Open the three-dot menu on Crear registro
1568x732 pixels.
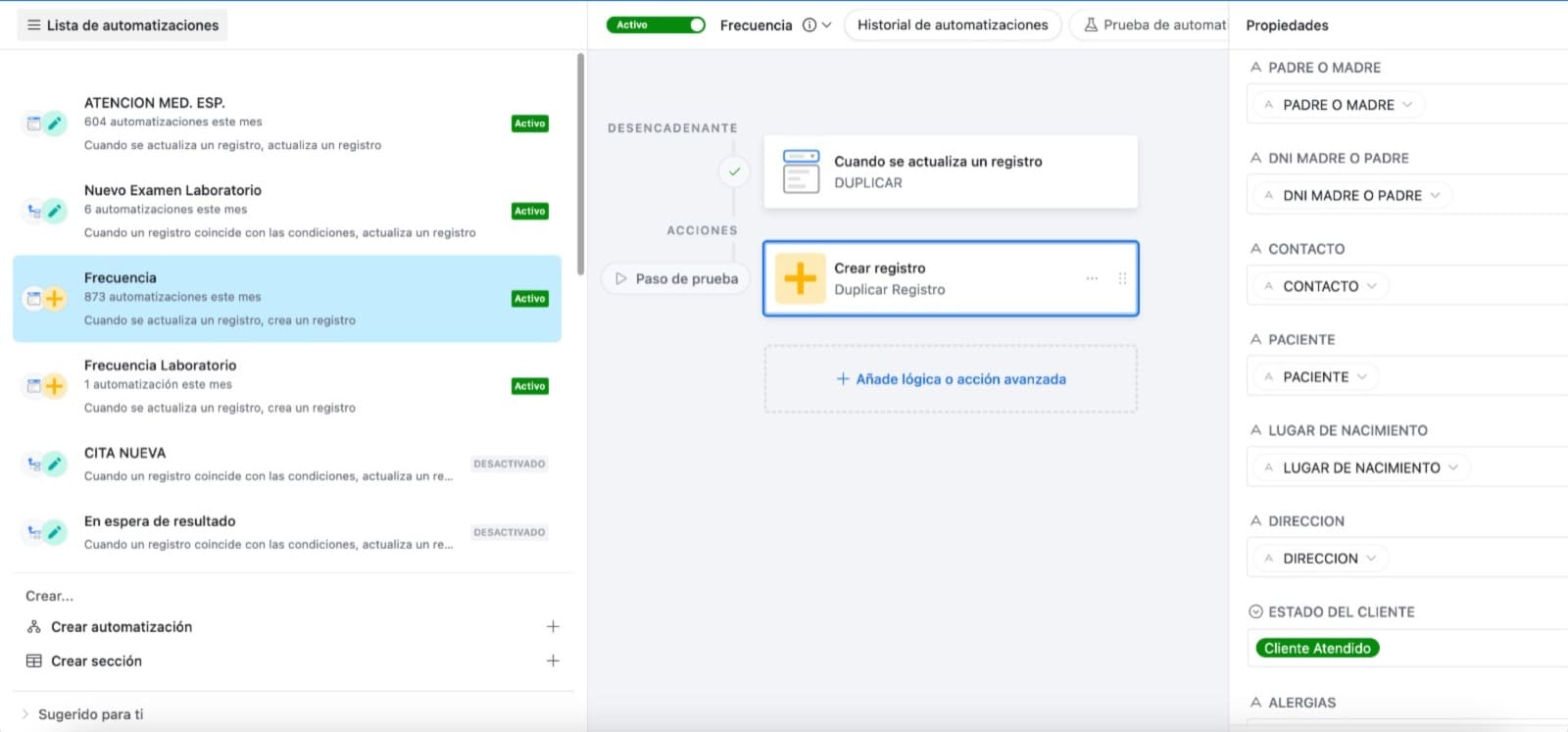[1092, 278]
